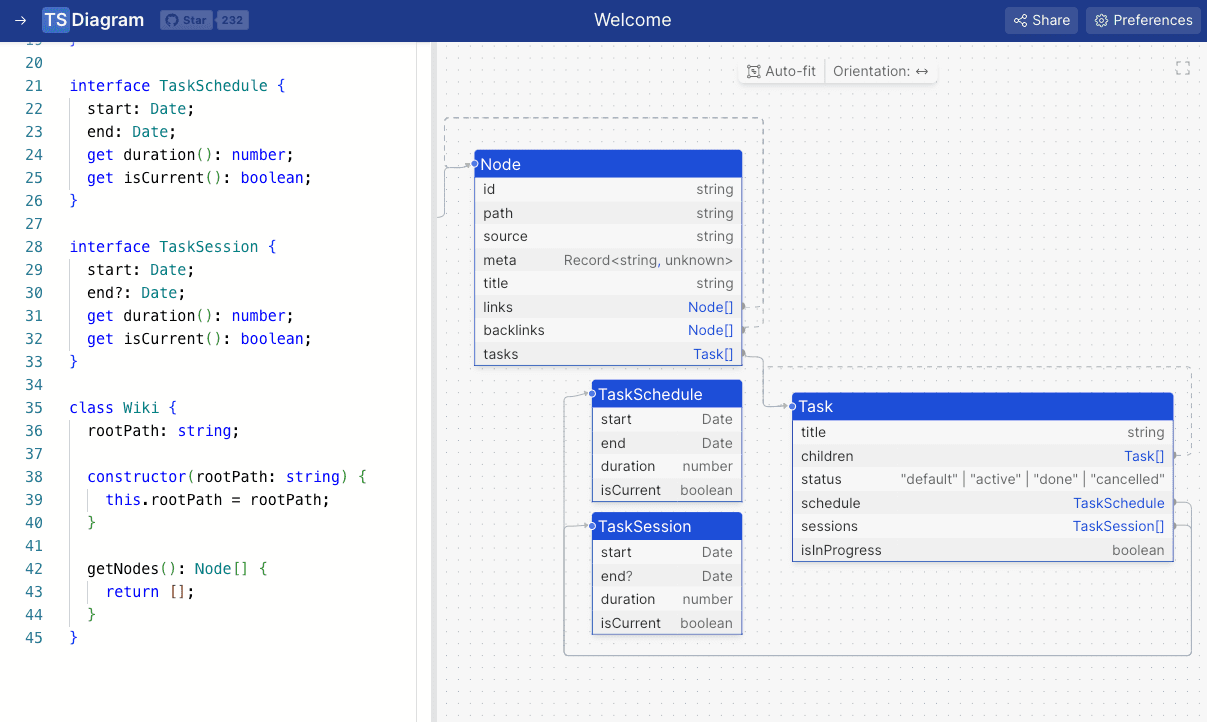This screenshot has width=1207, height=722.
Task: Open the Preferences panel
Action: (x=1143, y=20)
